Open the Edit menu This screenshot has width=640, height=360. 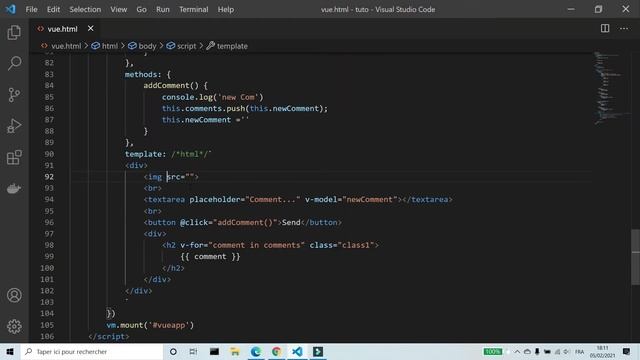pyautogui.click(x=53, y=9)
